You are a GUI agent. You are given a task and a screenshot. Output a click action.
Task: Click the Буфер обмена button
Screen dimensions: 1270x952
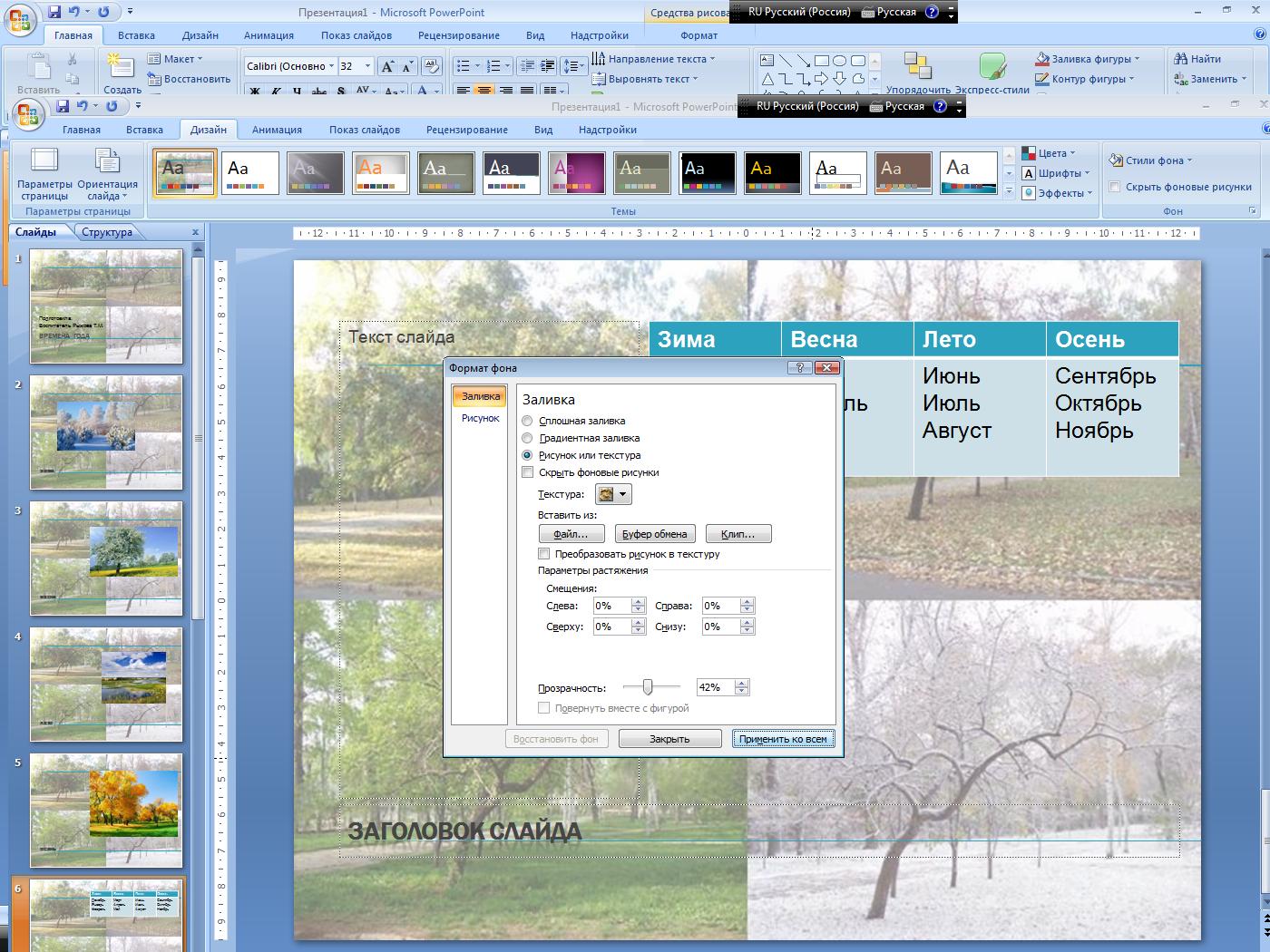[655, 534]
